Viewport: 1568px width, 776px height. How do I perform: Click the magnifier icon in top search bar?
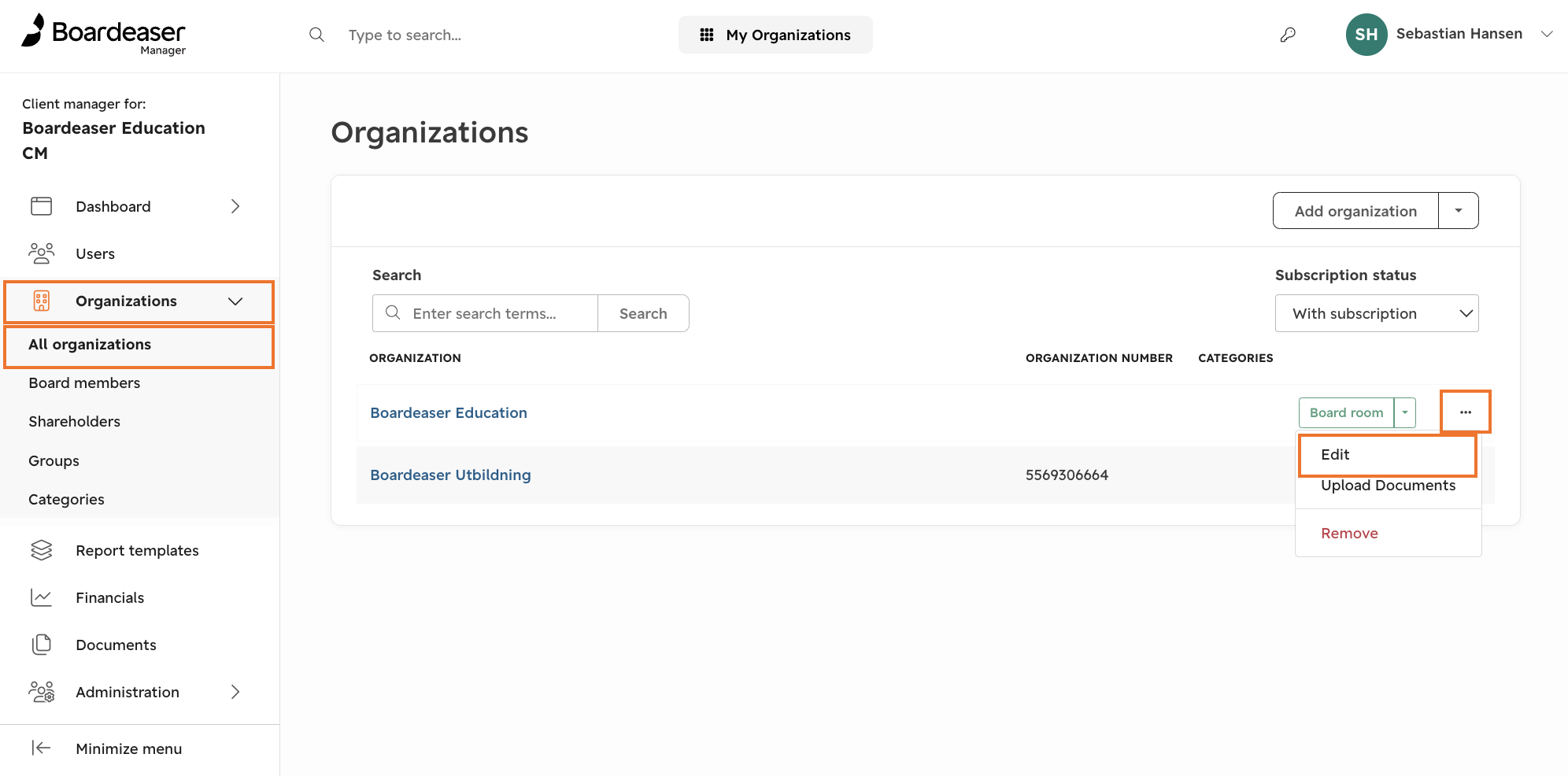click(x=316, y=35)
